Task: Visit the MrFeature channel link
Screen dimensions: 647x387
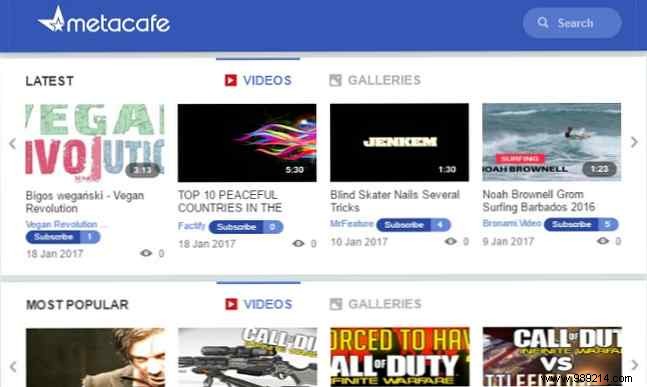Action: (352, 223)
